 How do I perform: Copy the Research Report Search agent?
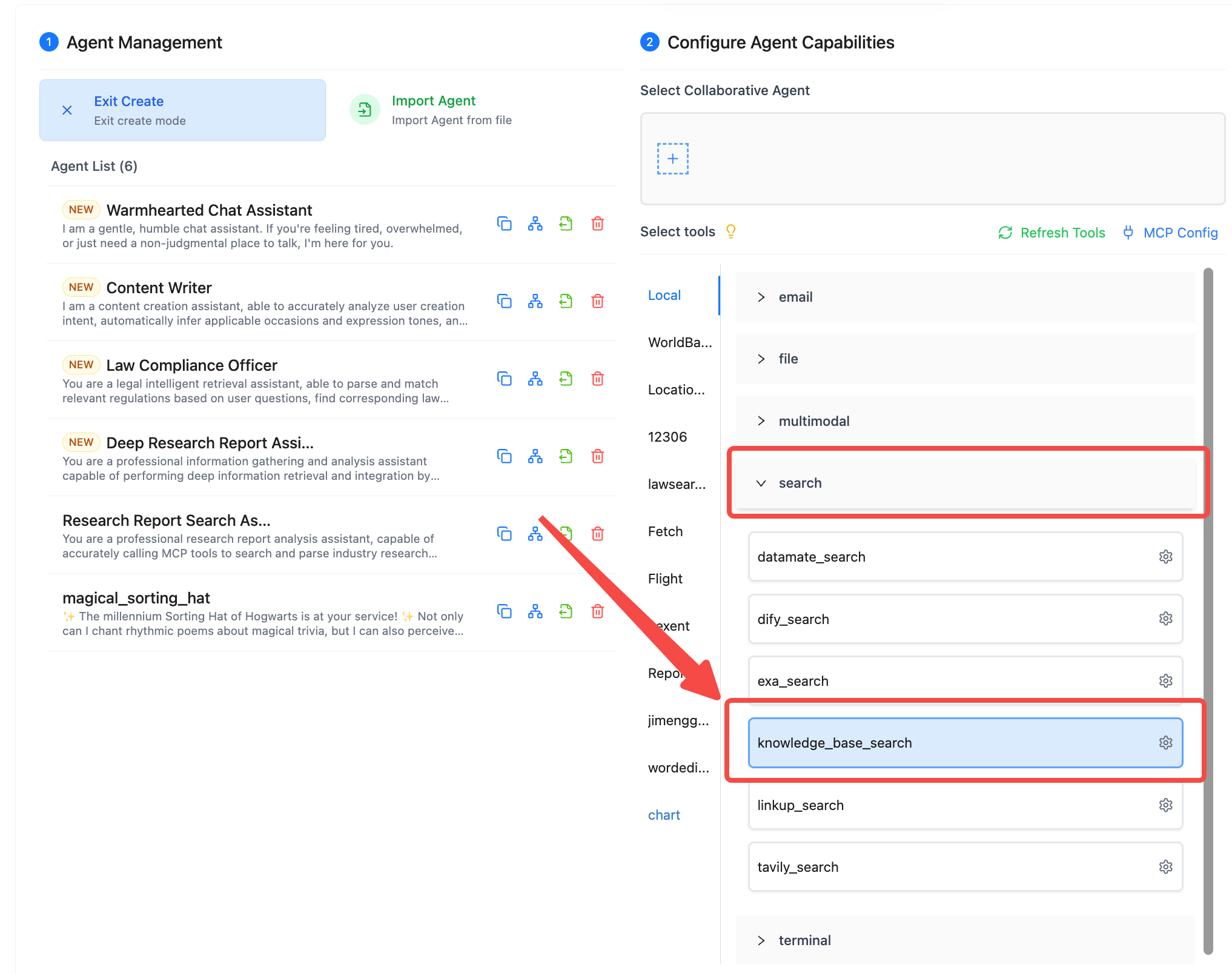tap(504, 534)
